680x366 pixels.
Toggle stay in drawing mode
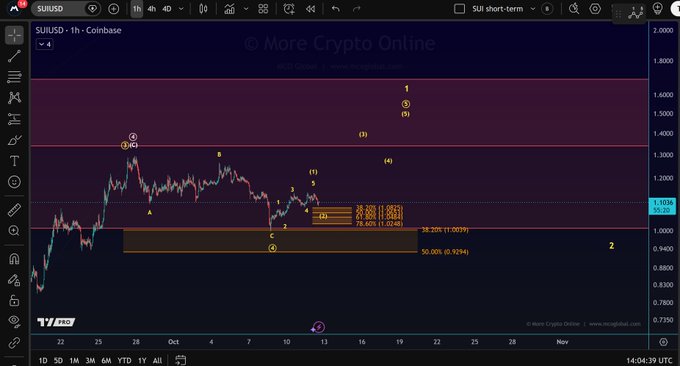coord(14,280)
